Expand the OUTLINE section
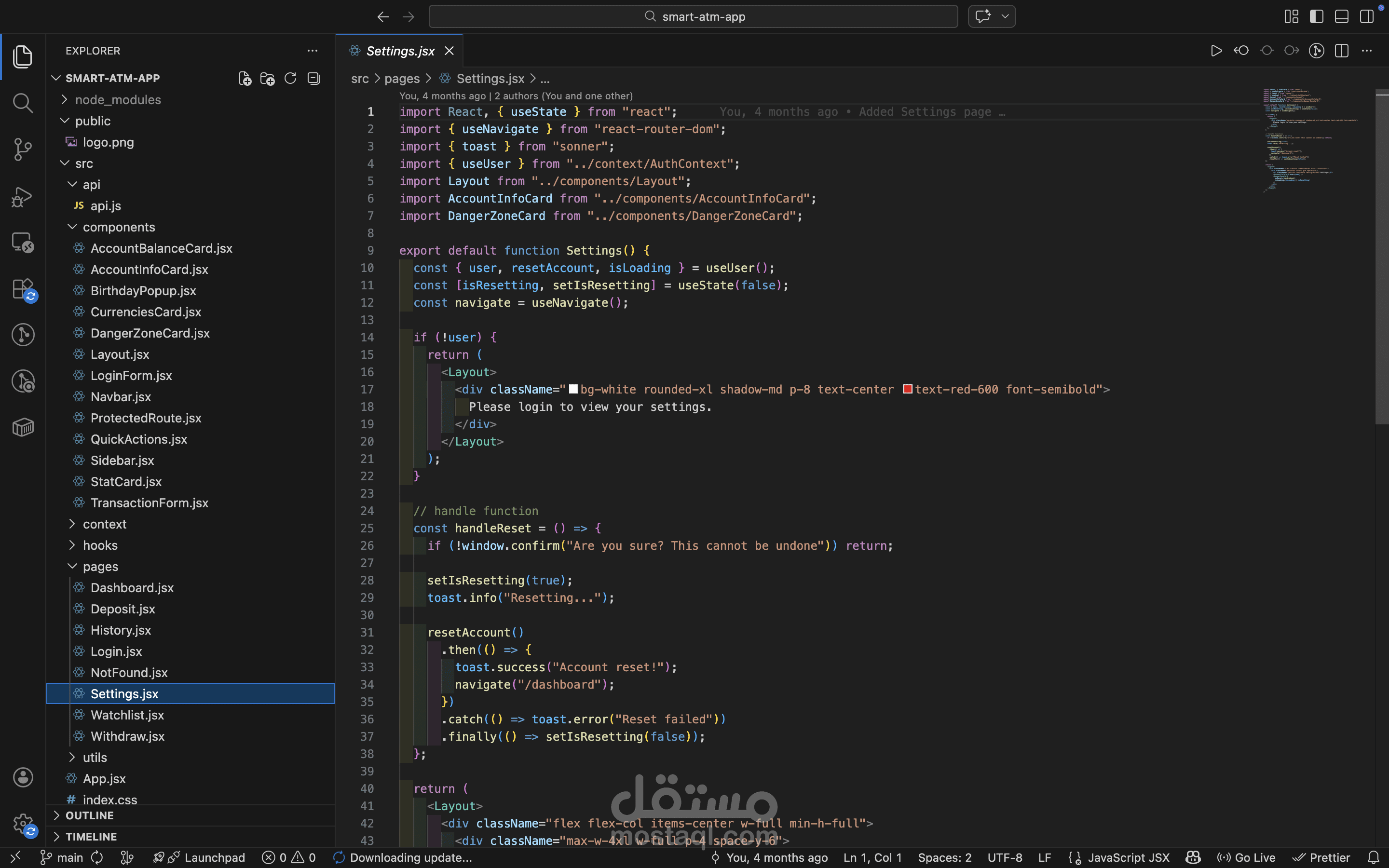Viewport: 1389px width, 868px height. (x=89, y=815)
